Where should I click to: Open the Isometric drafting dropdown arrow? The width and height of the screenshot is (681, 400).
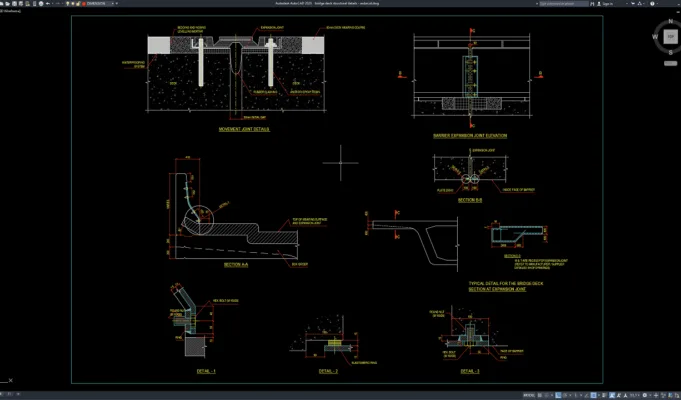click(x=581, y=395)
